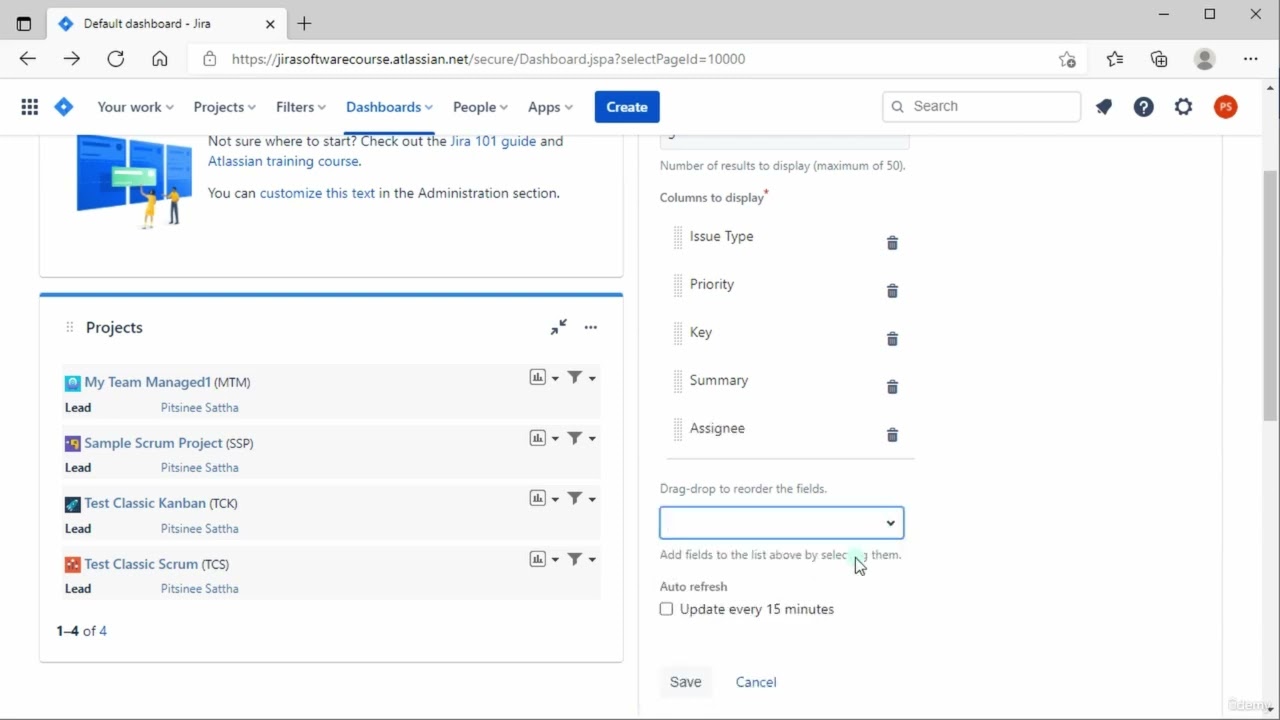Open Test Classic Kanban project
The width and height of the screenshot is (1280, 720).
(145, 503)
